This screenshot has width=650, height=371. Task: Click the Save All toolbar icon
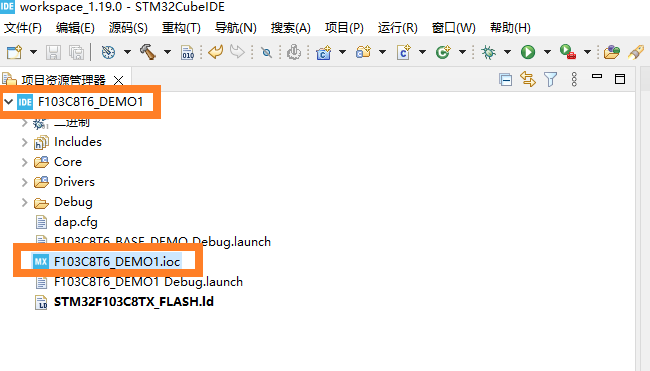coord(77,52)
